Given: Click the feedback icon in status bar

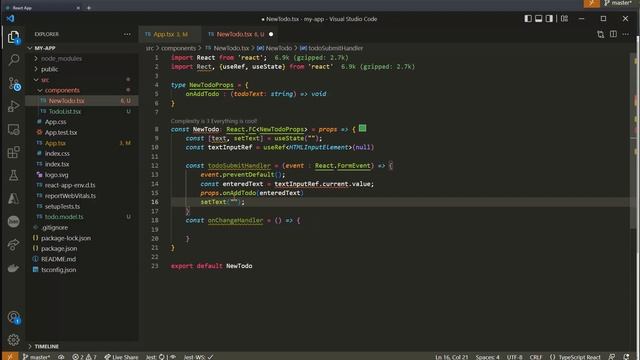Looking at the screenshot, I should [611, 357].
